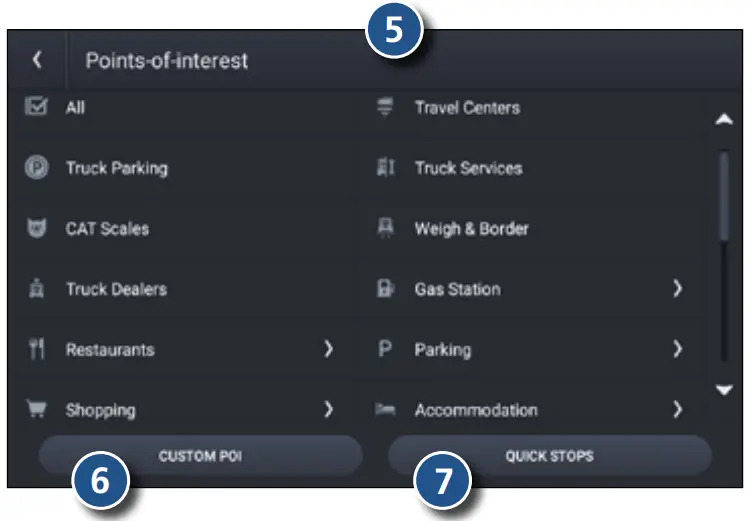Tap the Truck Services icon

385,168
